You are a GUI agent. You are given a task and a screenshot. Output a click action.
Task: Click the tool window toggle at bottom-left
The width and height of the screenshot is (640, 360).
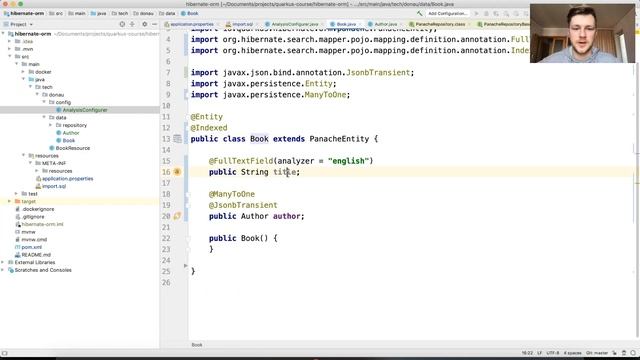pyautogui.click(x=4, y=353)
